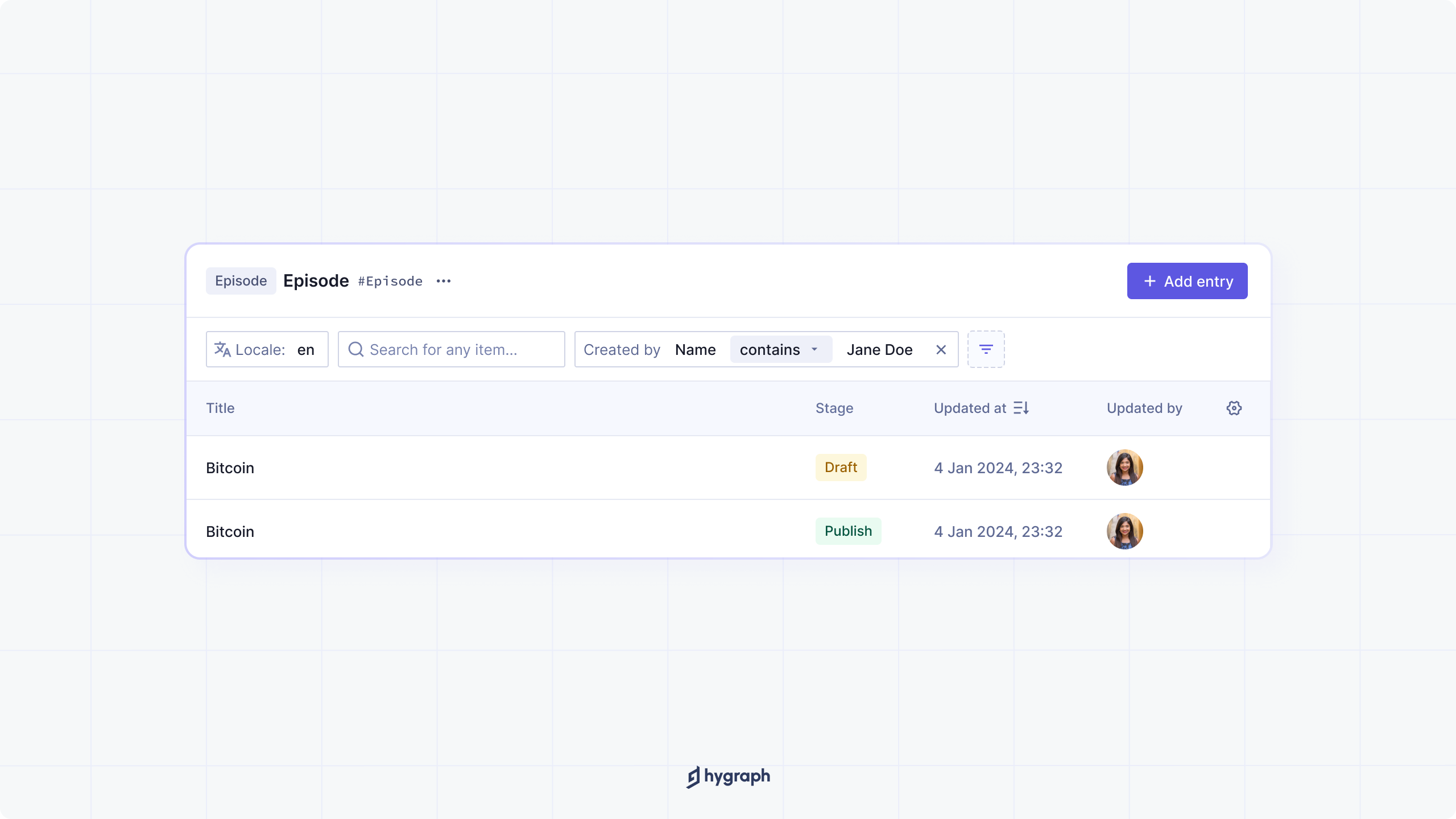Click the Updated at sort icon
Image resolution: width=1456 pixels, height=819 pixels.
pyautogui.click(x=1021, y=408)
